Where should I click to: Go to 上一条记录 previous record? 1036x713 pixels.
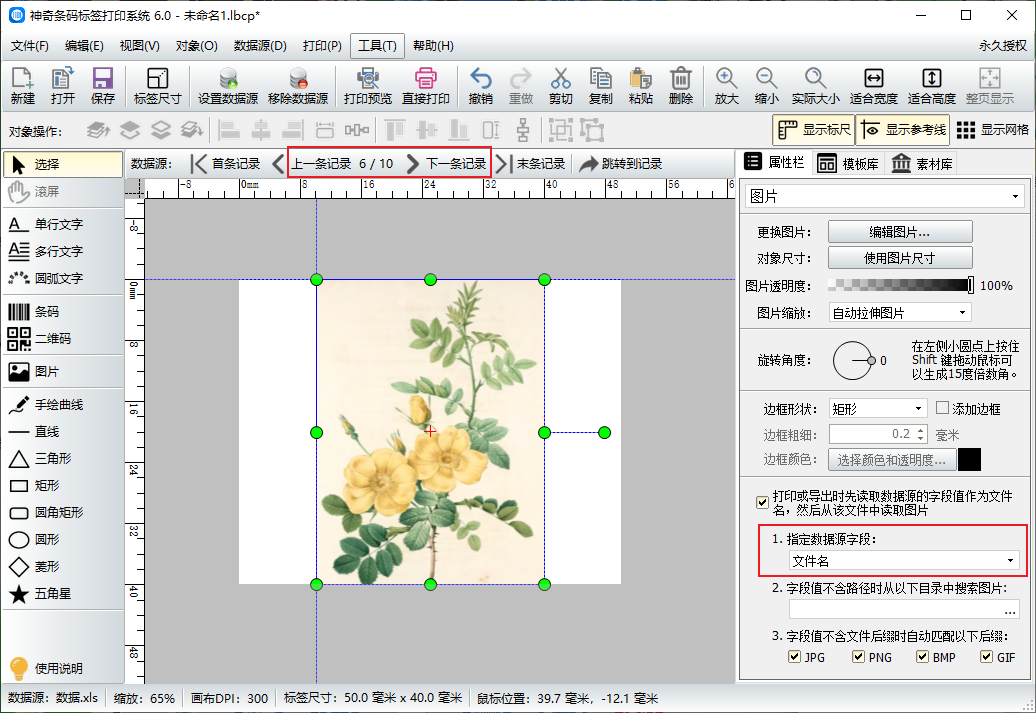click(314, 163)
